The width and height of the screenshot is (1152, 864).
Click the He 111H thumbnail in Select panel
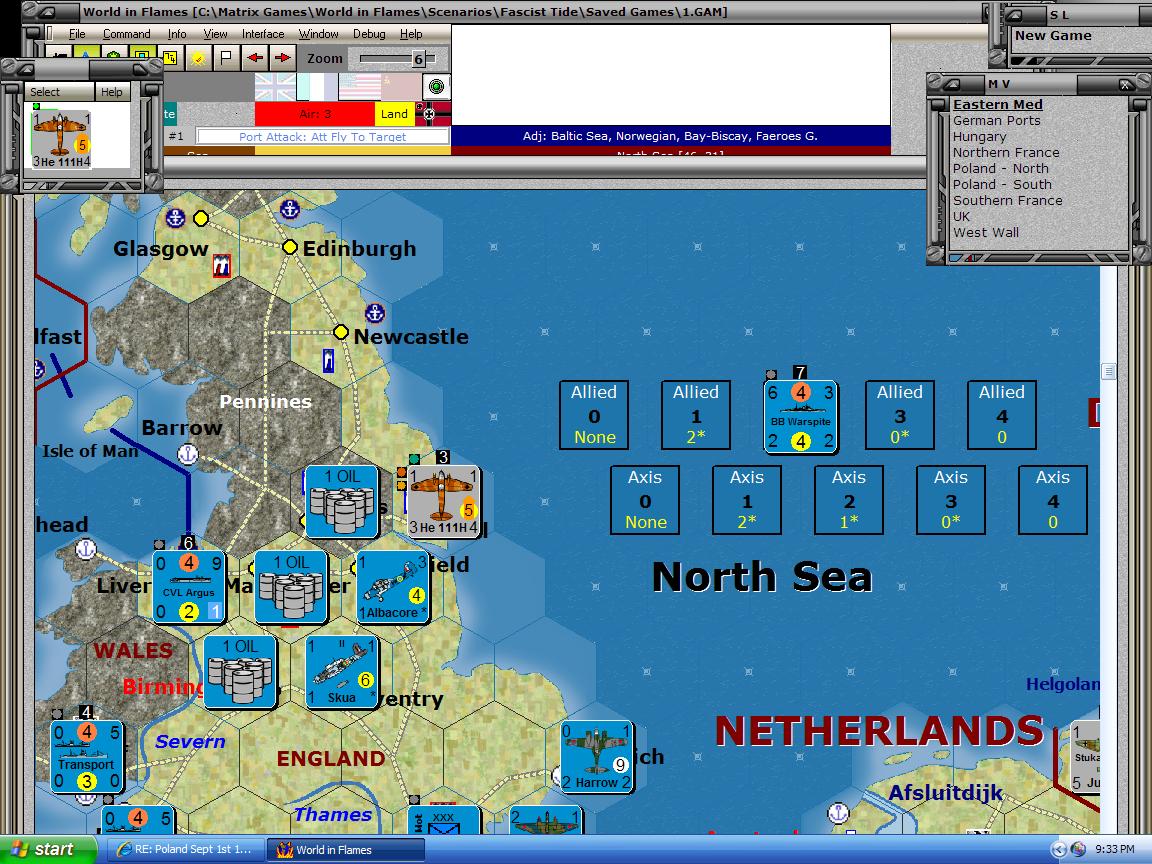(62, 140)
